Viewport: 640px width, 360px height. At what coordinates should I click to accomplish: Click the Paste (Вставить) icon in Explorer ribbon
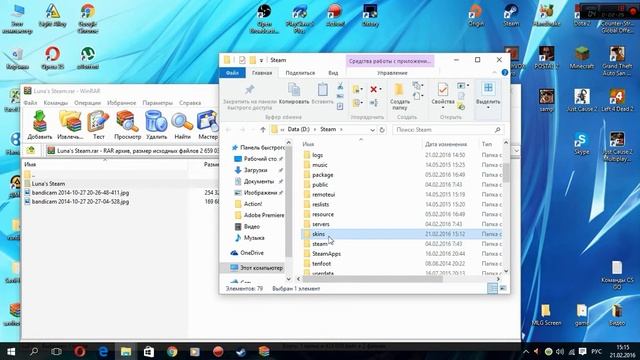click(x=322, y=90)
